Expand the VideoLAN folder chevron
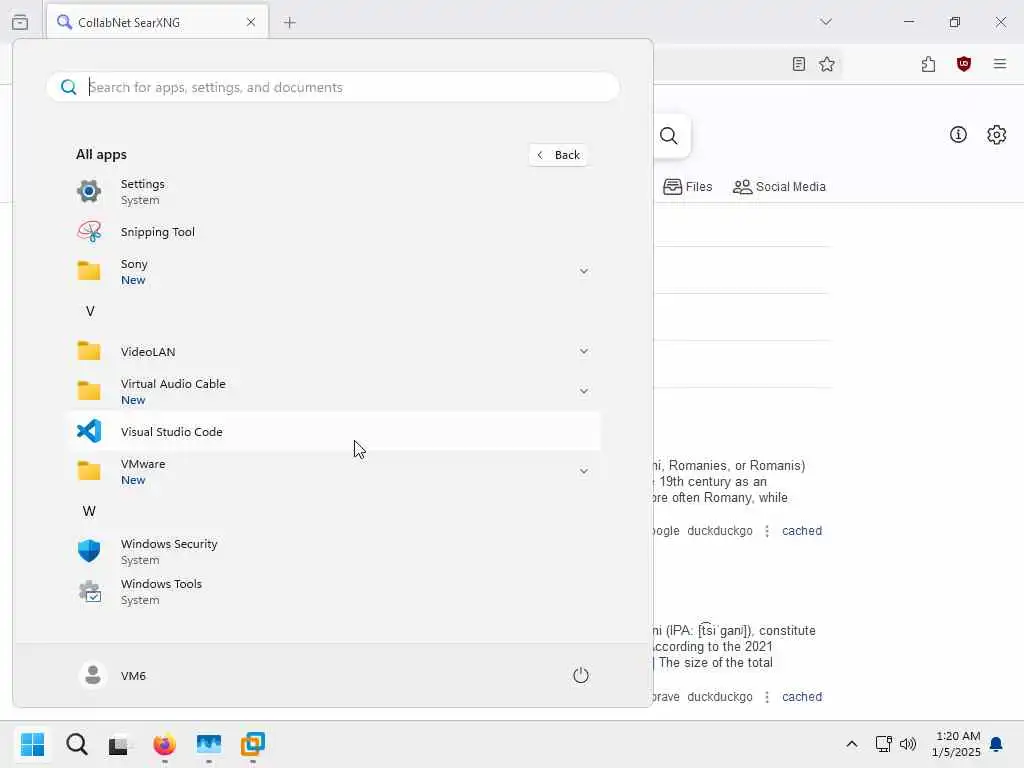 (583, 351)
